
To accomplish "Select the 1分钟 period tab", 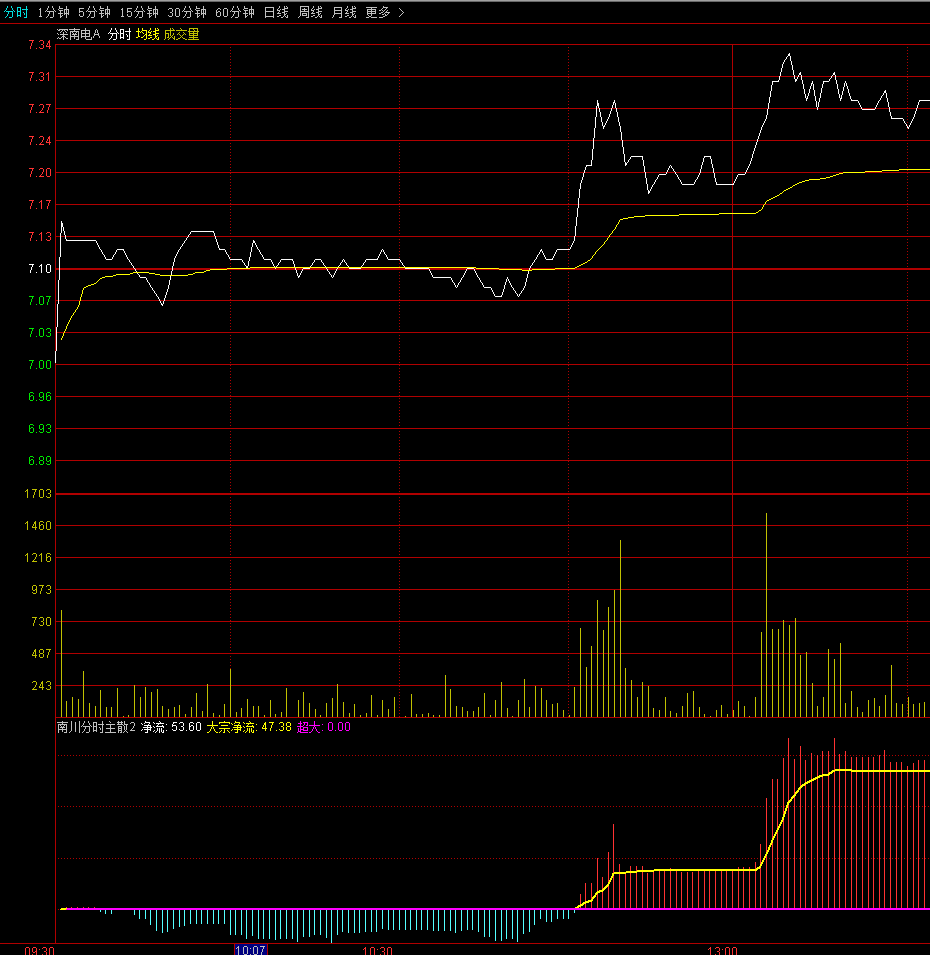I will click(x=54, y=12).
